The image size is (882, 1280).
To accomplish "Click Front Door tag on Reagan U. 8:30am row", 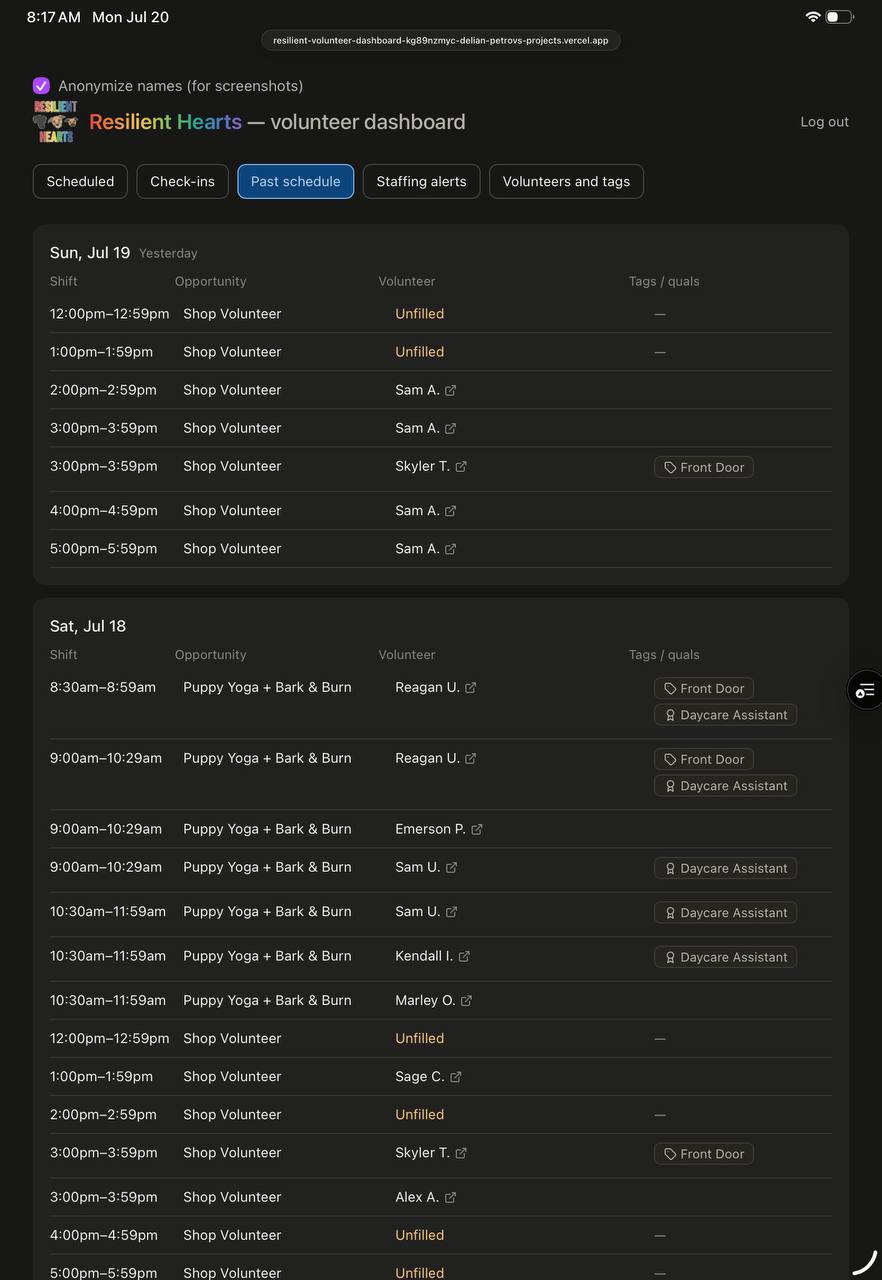I will (x=704, y=688).
